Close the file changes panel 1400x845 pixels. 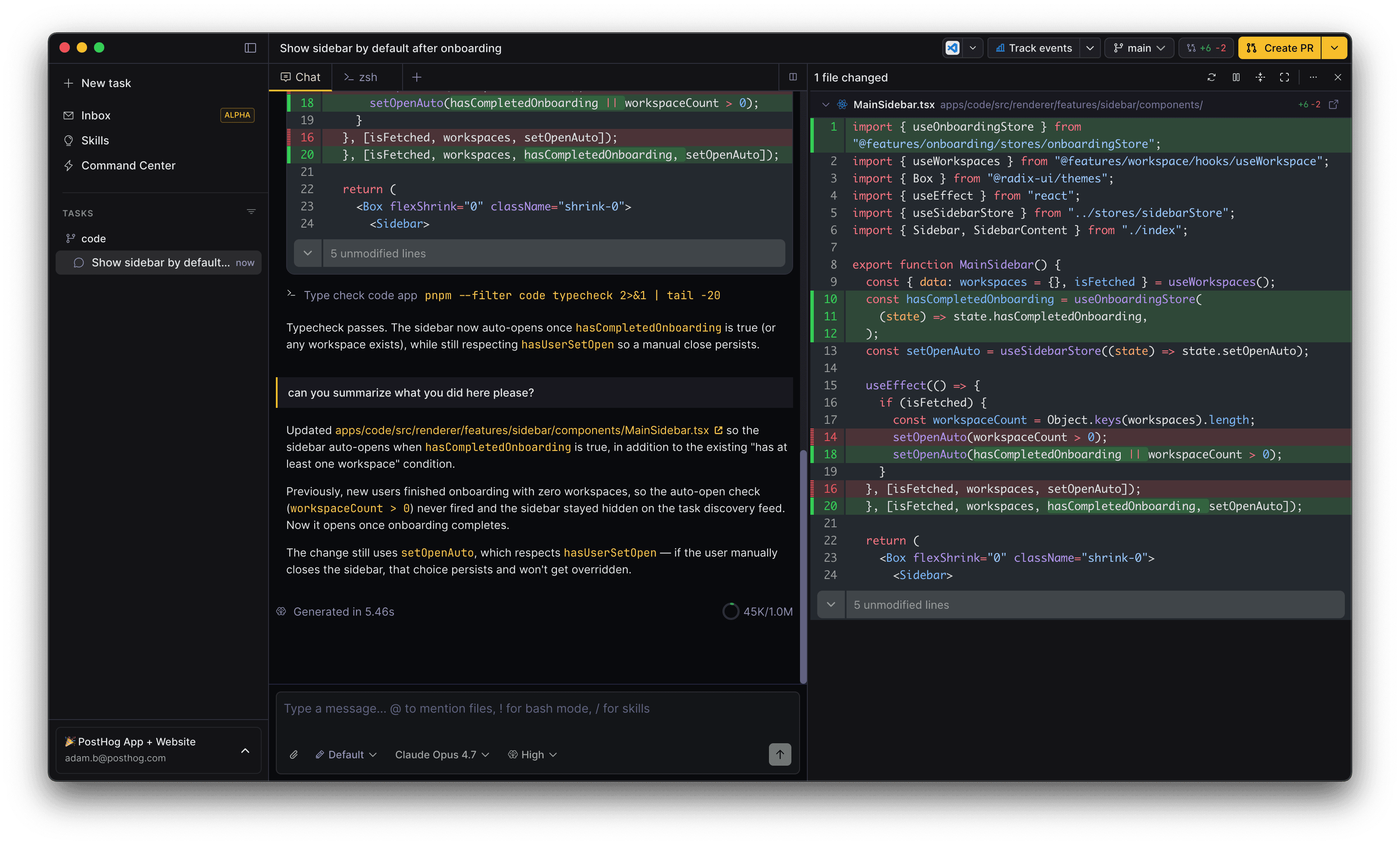[x=1337, y=77]
